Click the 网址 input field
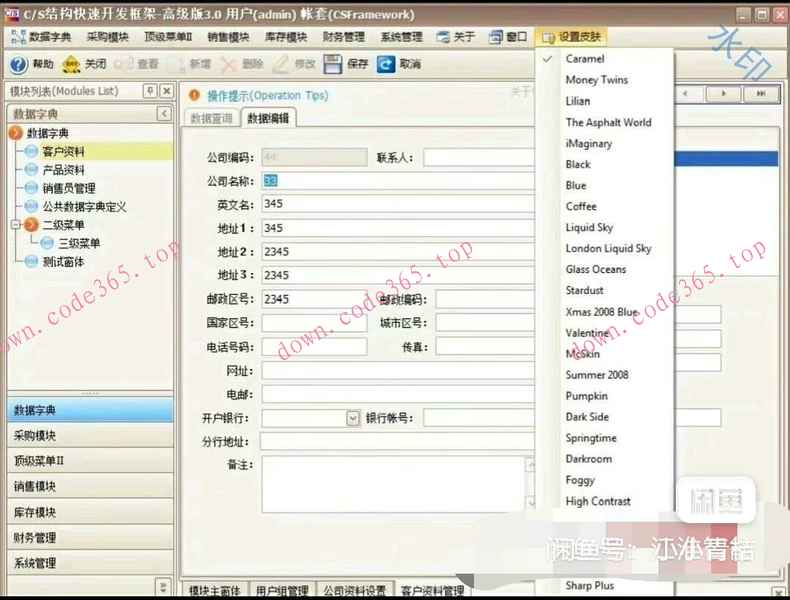Screen dimensions: 790x600 [x=398, y=371]
